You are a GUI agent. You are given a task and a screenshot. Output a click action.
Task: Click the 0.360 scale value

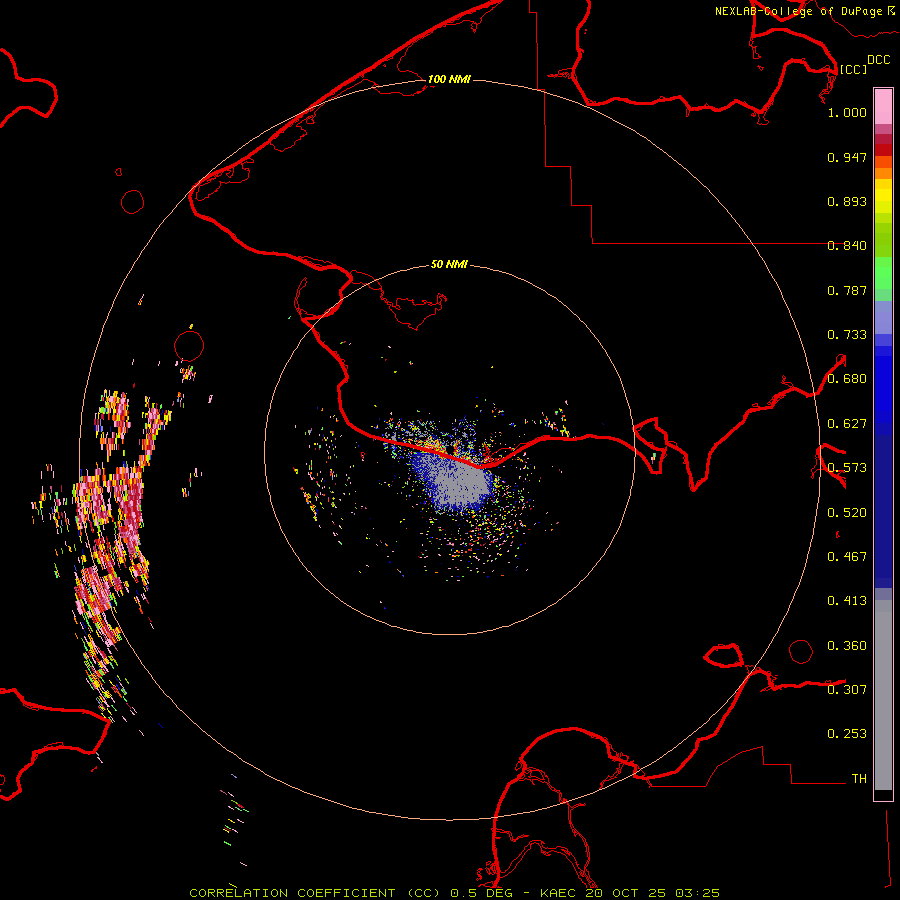click(847, 646)
